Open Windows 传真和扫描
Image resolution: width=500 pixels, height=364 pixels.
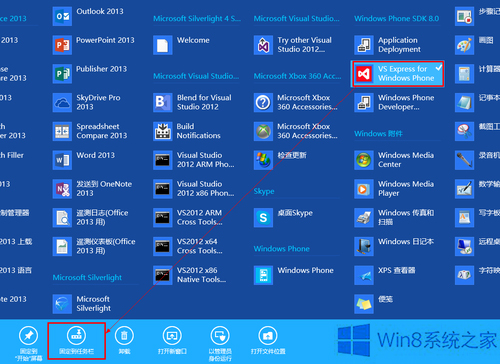click(x=395, y=217)
